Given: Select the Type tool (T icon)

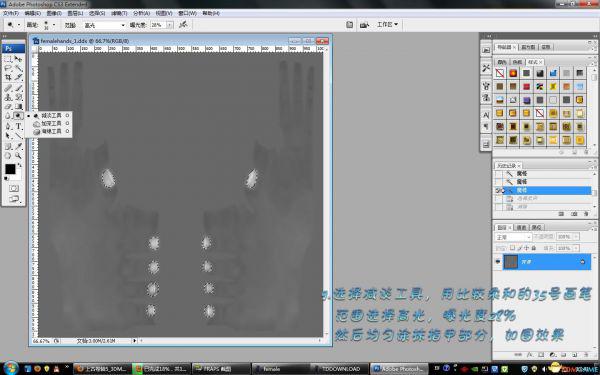Looking at the screenshot, I should tap(18, 126).
